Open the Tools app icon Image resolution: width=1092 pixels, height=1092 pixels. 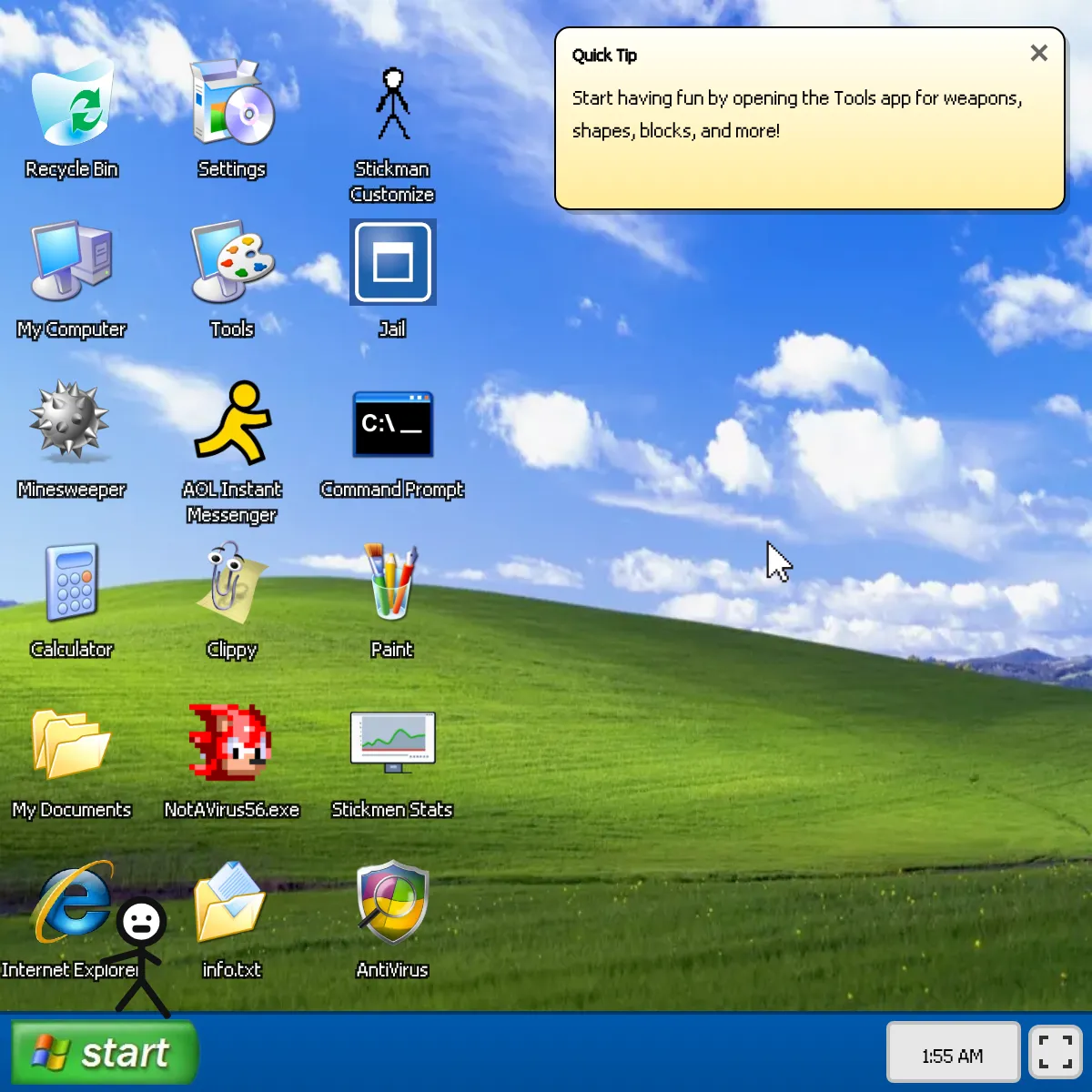232,264
